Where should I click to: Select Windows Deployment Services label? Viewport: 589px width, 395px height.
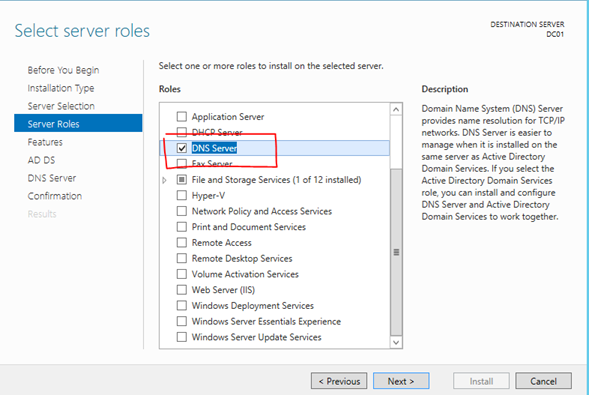point(253,306)
